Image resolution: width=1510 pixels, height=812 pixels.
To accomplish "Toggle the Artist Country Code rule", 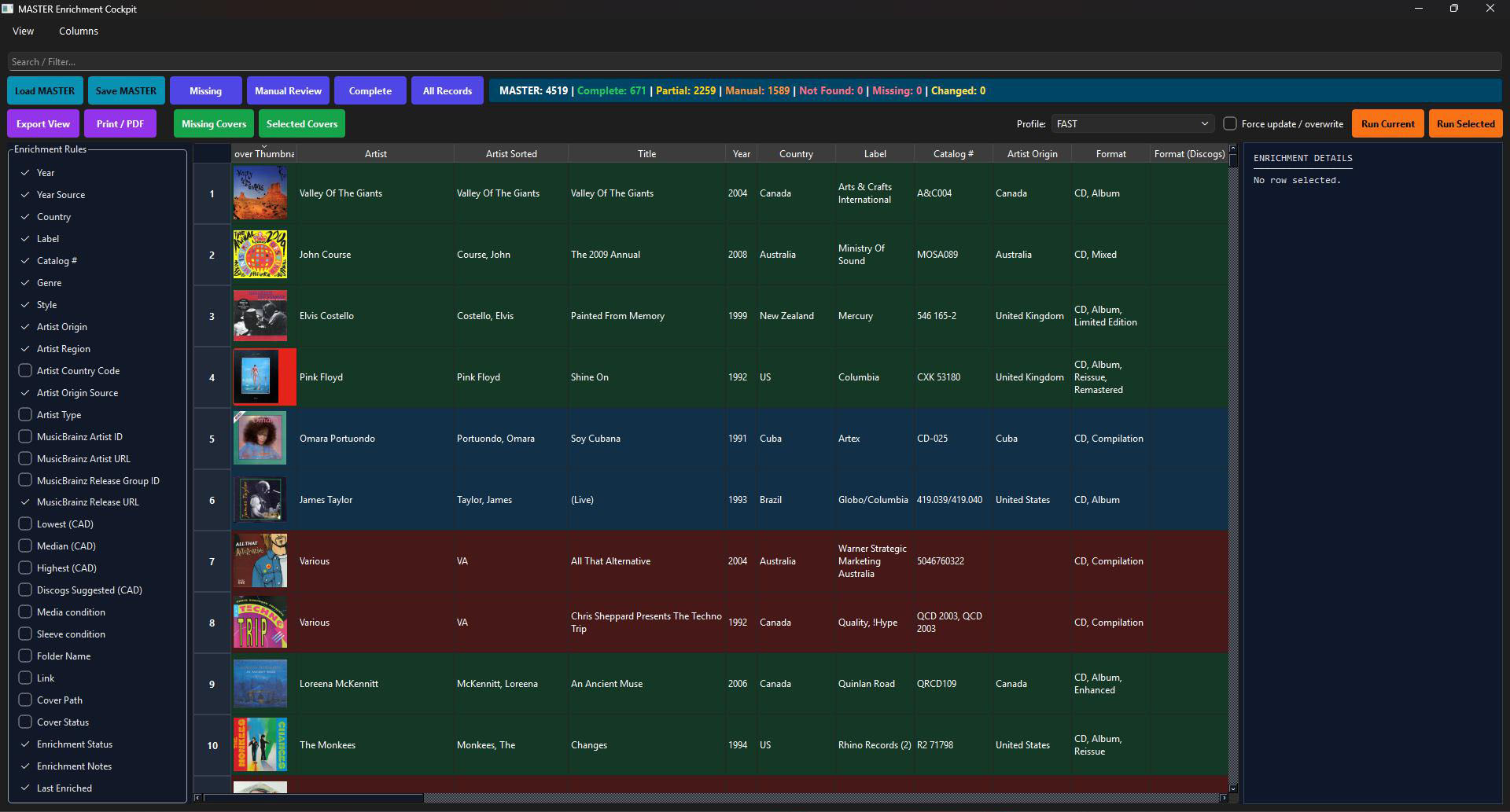I will 25,370.
